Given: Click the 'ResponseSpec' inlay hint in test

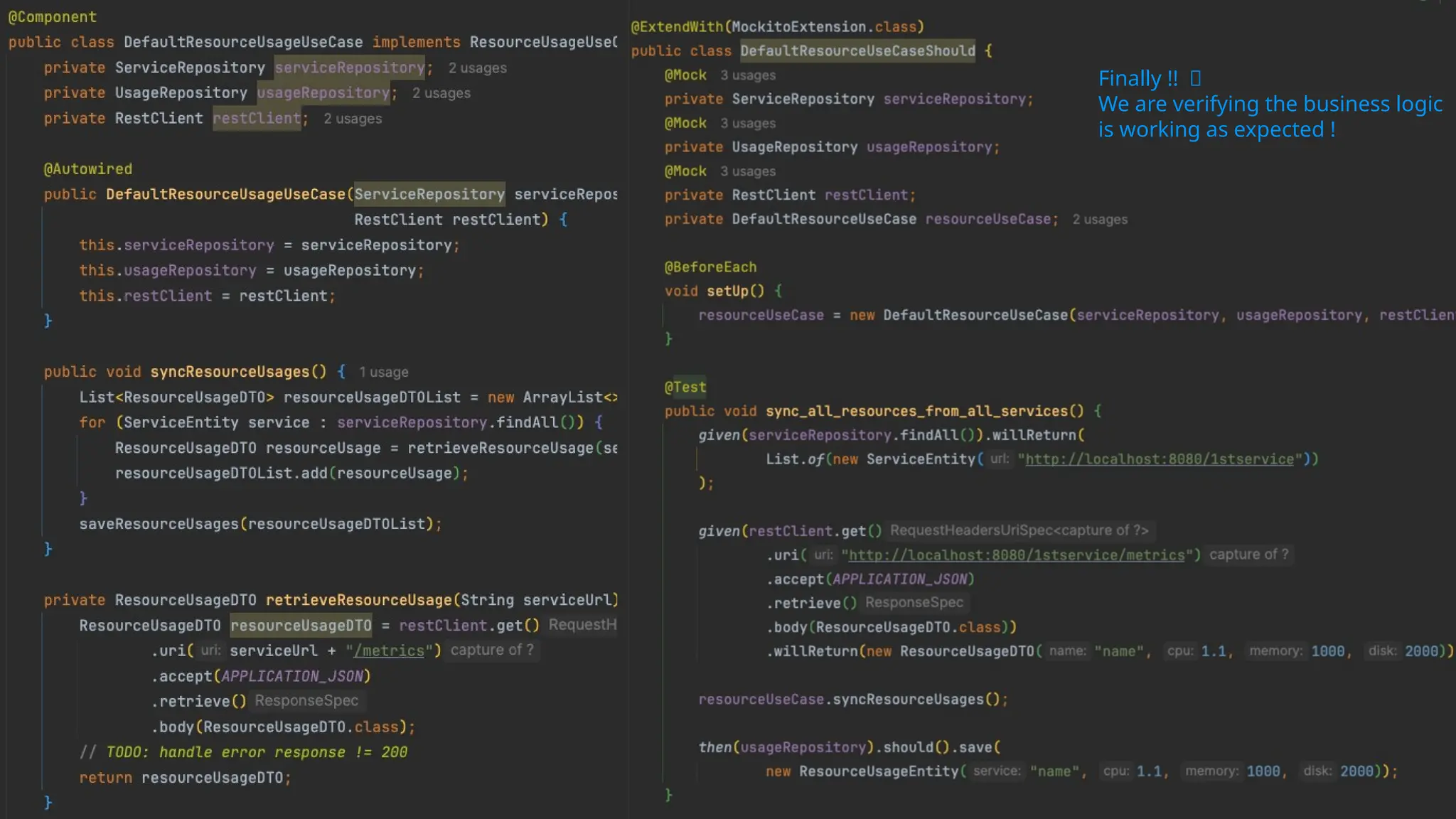Looking at the screenshot, I should pos(914,603).
